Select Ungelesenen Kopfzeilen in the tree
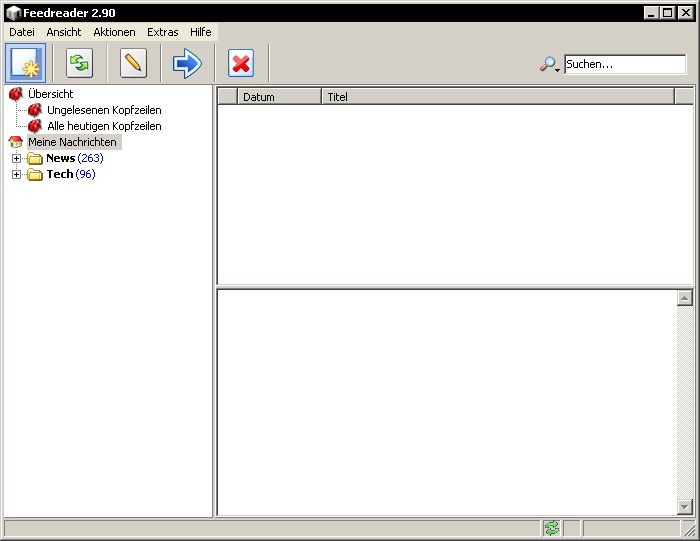 [x=104, y=110]
